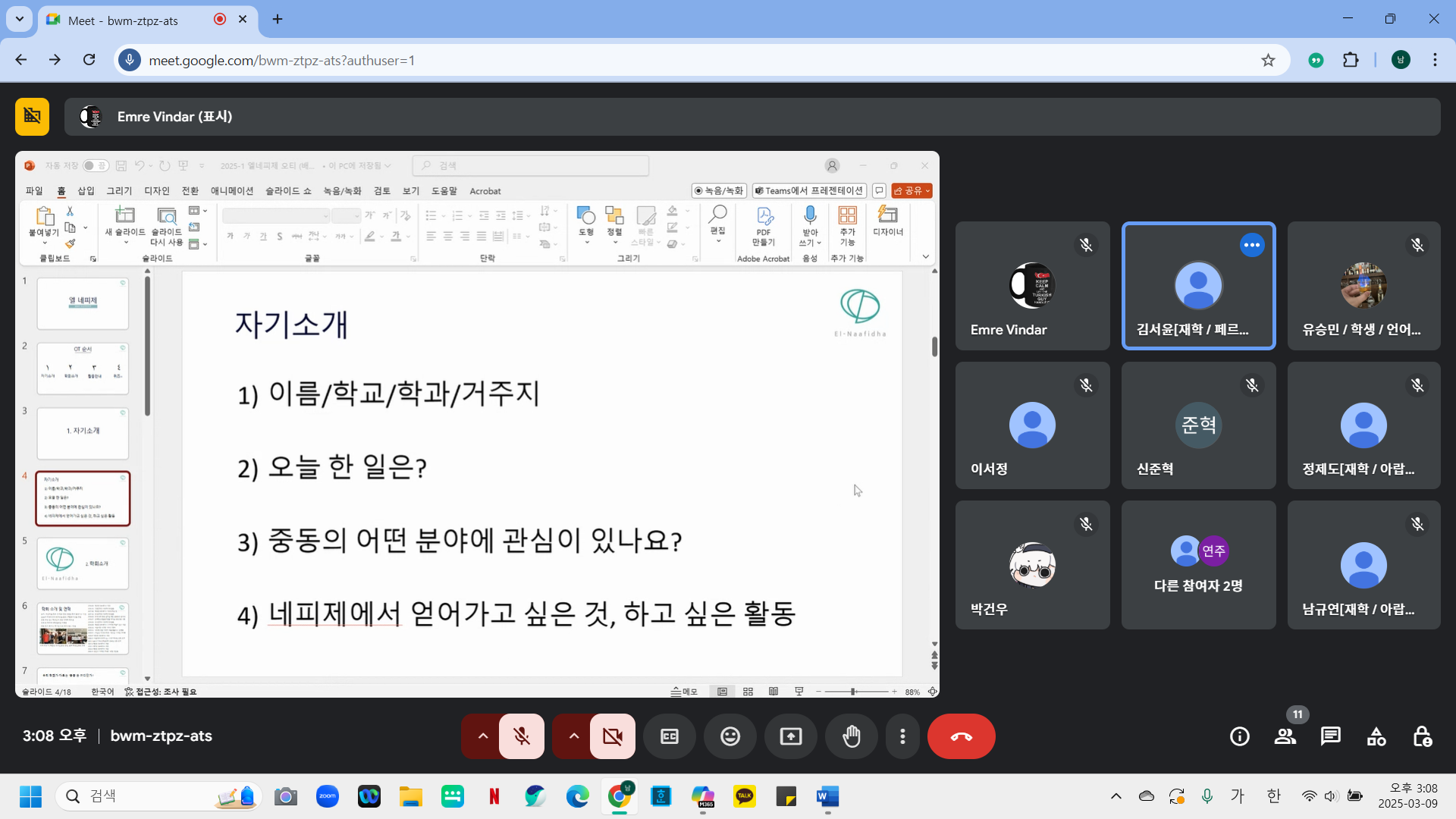Open the '다른 참여자 2명' tile
The width and height of the screenshot is (1456, 819).
[x=1198, y=565]
